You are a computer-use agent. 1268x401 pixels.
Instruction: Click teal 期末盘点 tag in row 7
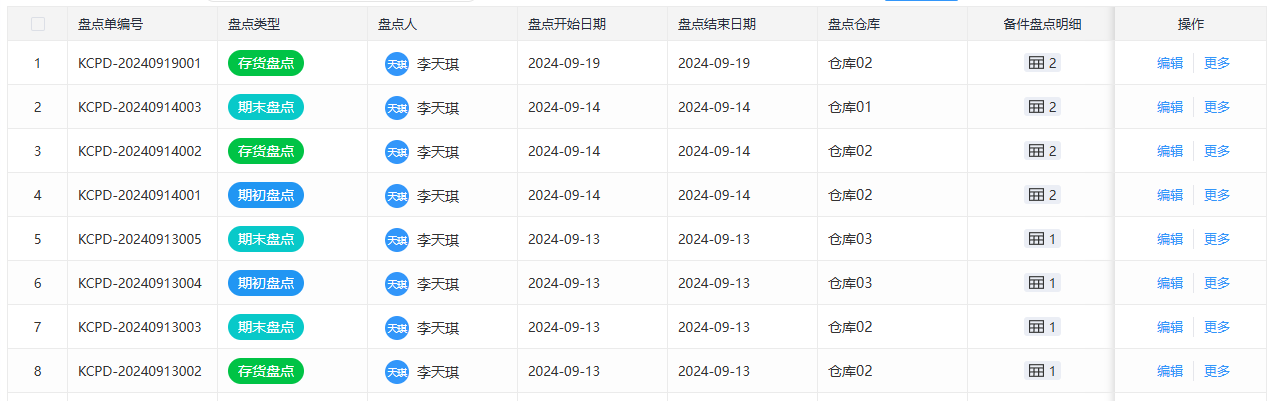pos(266,327)
